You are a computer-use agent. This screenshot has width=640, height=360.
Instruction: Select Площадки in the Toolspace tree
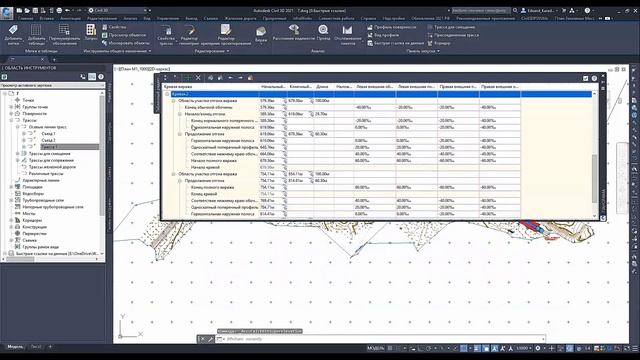pyautogui.click(x=32, y=187)
